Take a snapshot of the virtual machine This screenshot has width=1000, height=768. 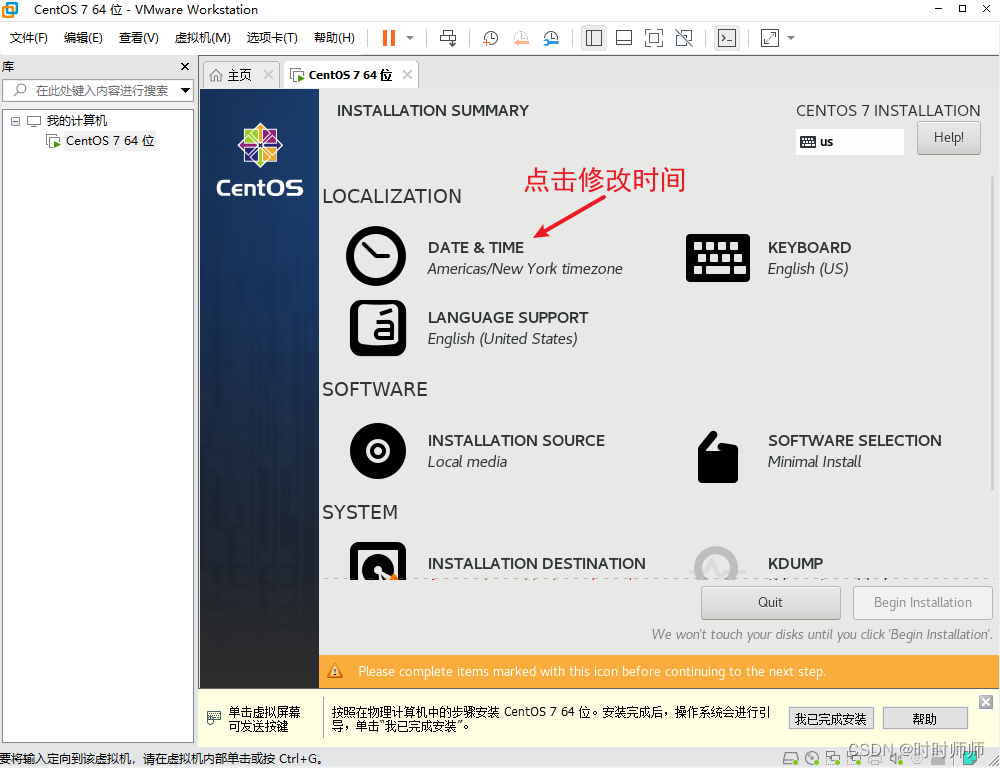pos(490,38)
